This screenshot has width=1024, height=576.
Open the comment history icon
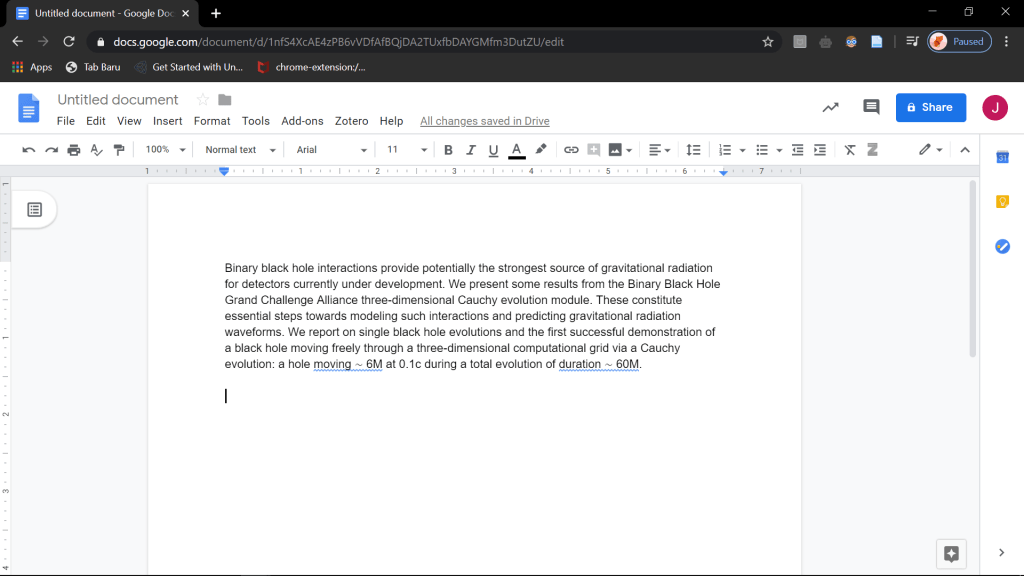click(871, 107)
